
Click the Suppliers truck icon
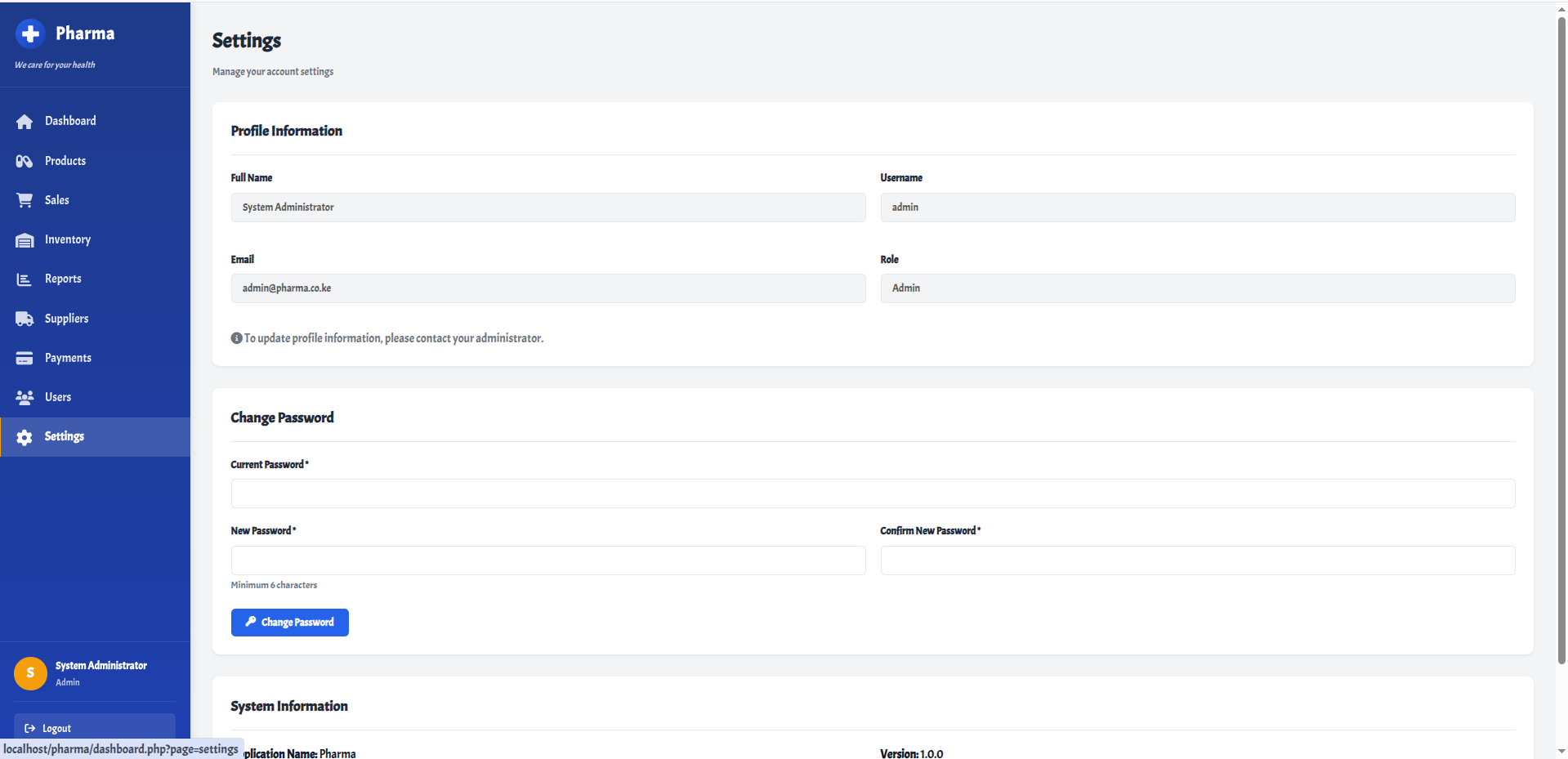pyautogui.click(x=25, y=318)
